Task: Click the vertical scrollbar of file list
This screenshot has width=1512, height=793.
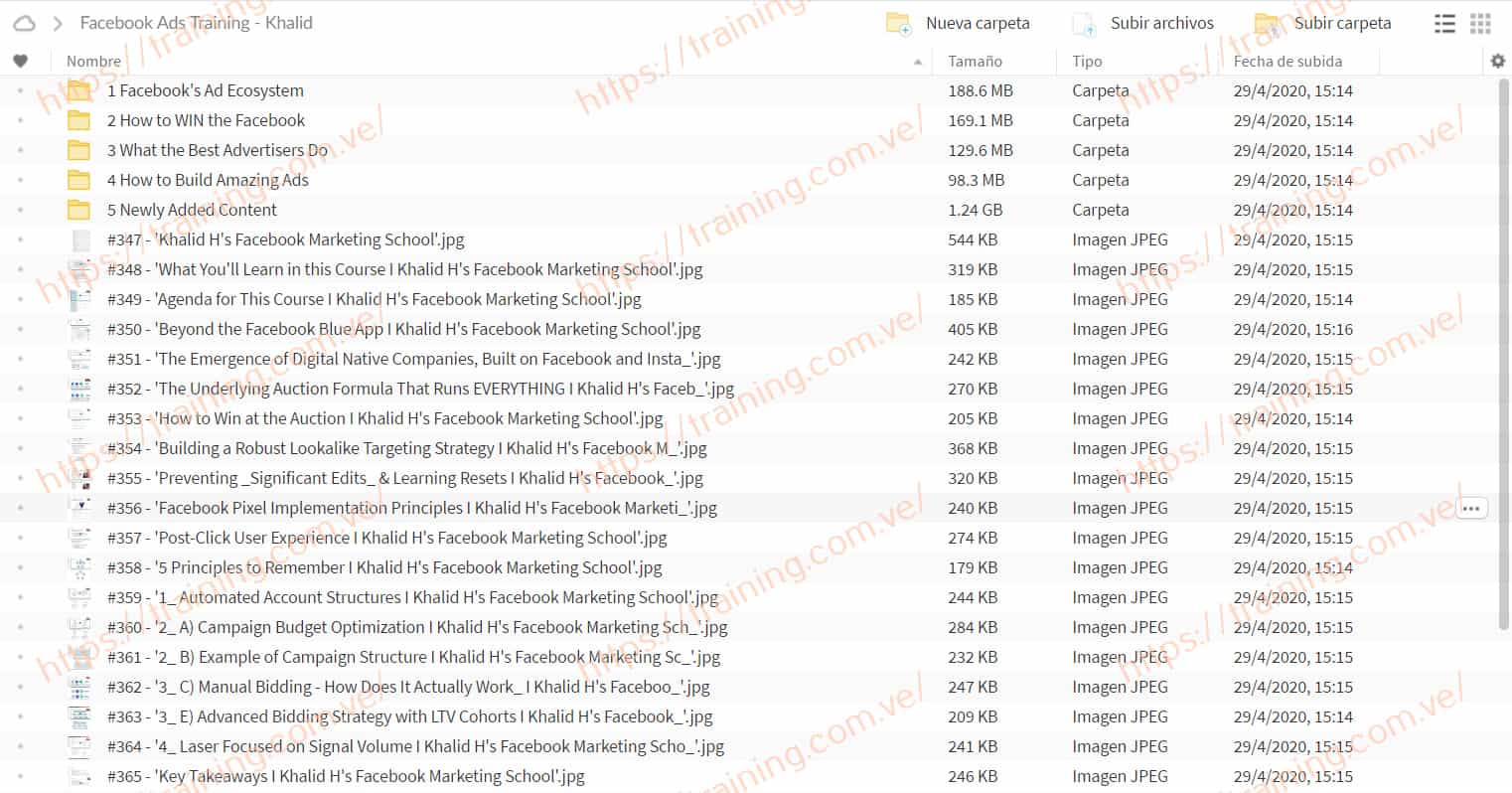Action: pos(1504,353)
